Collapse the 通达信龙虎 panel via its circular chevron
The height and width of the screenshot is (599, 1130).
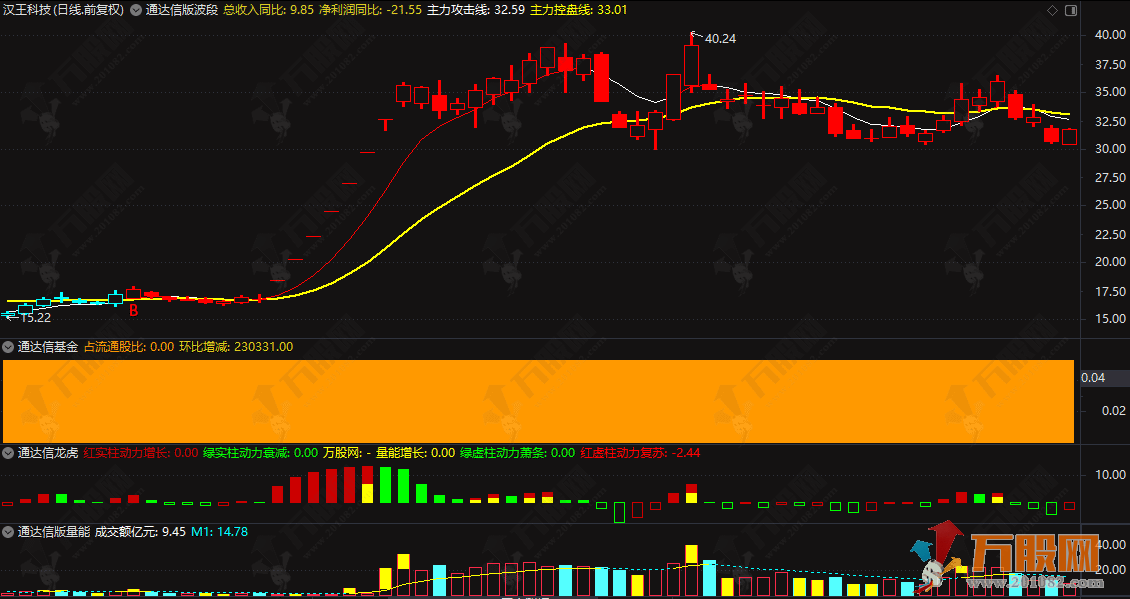pos(10,452)
